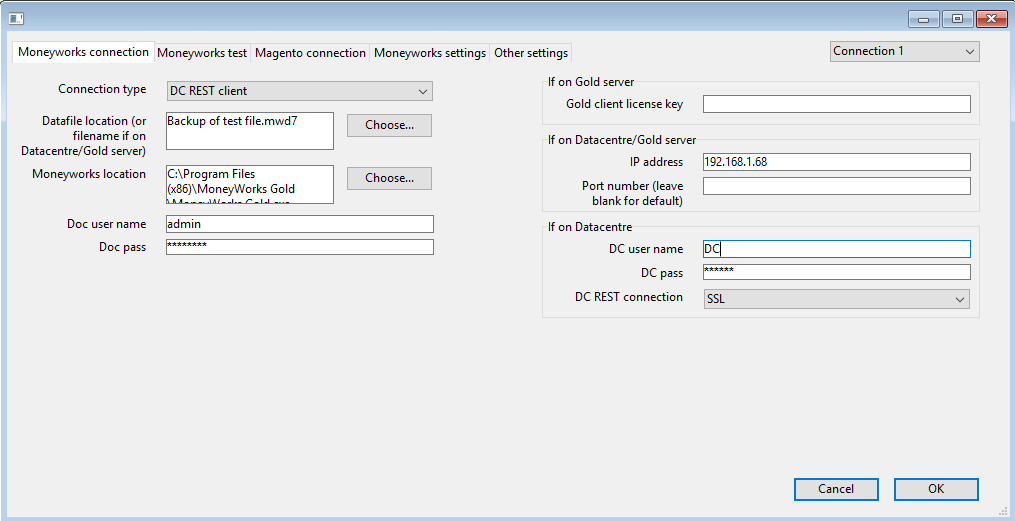Open the DC REST connection SSL dropdown
1015x521 pixels.
point(836,299)
